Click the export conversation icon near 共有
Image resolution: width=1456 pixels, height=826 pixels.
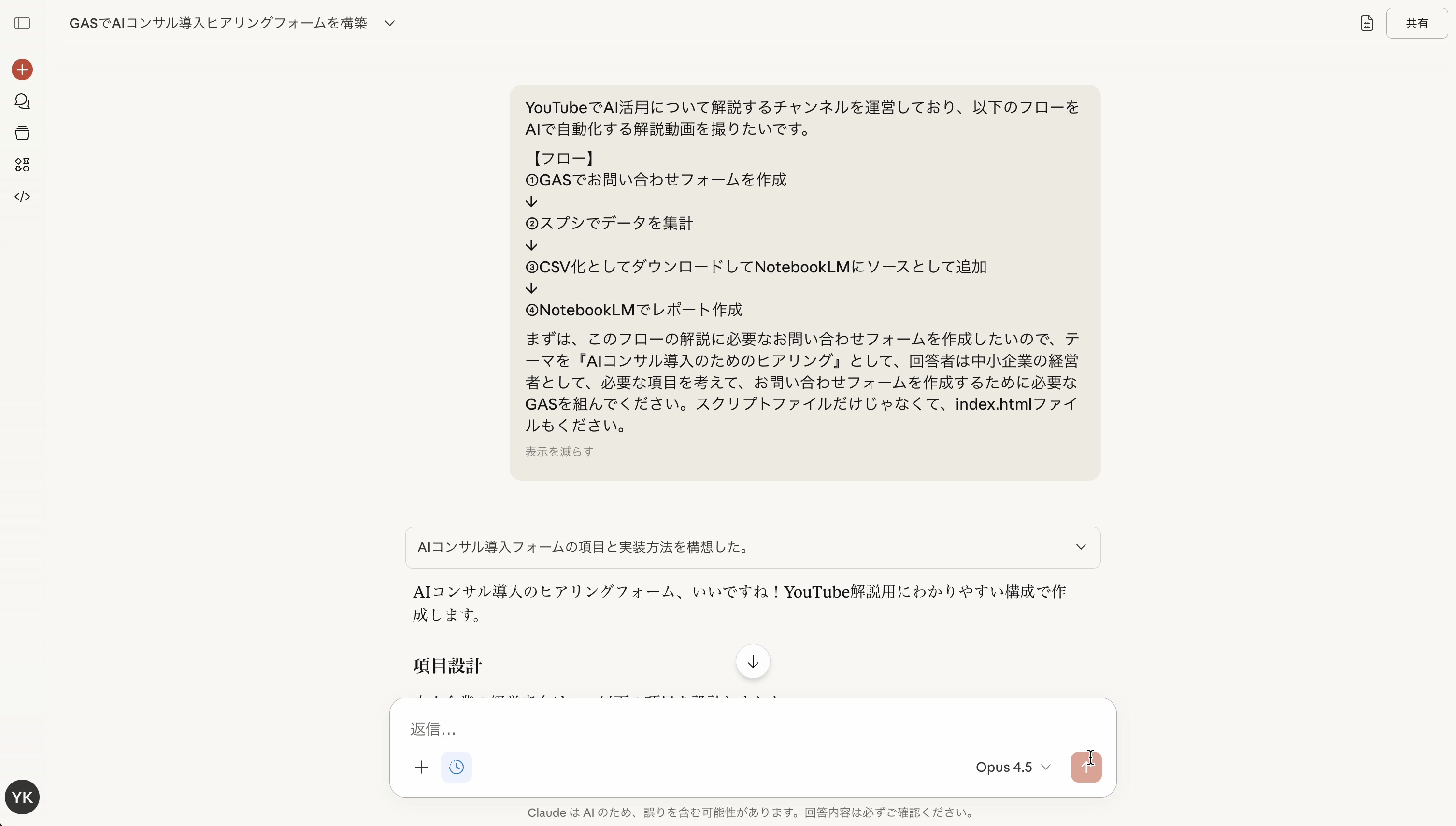point(1367,23)
